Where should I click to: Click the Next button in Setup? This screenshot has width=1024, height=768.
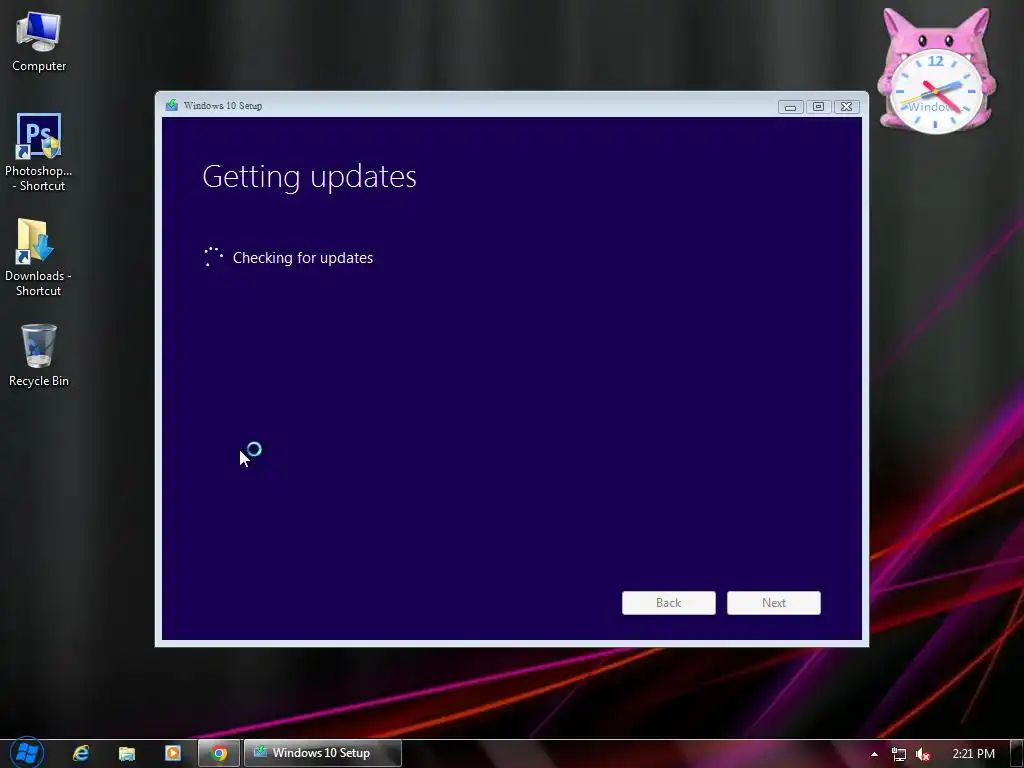(774, 603)
